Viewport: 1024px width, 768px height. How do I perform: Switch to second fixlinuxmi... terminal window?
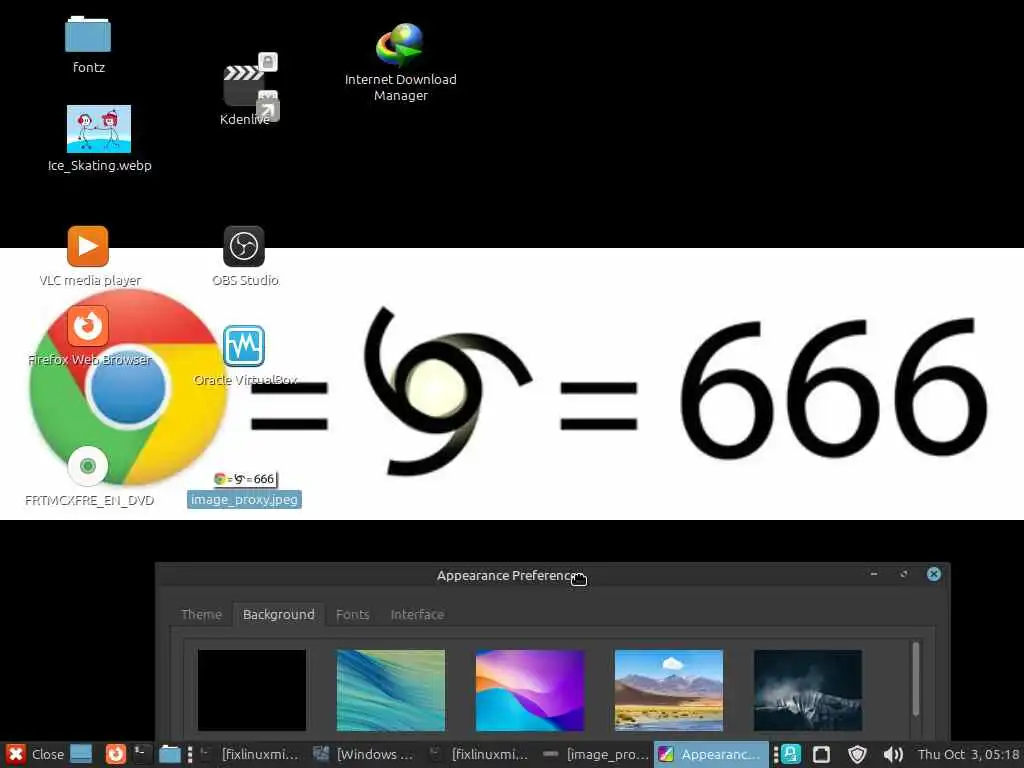tap(480, 754)
